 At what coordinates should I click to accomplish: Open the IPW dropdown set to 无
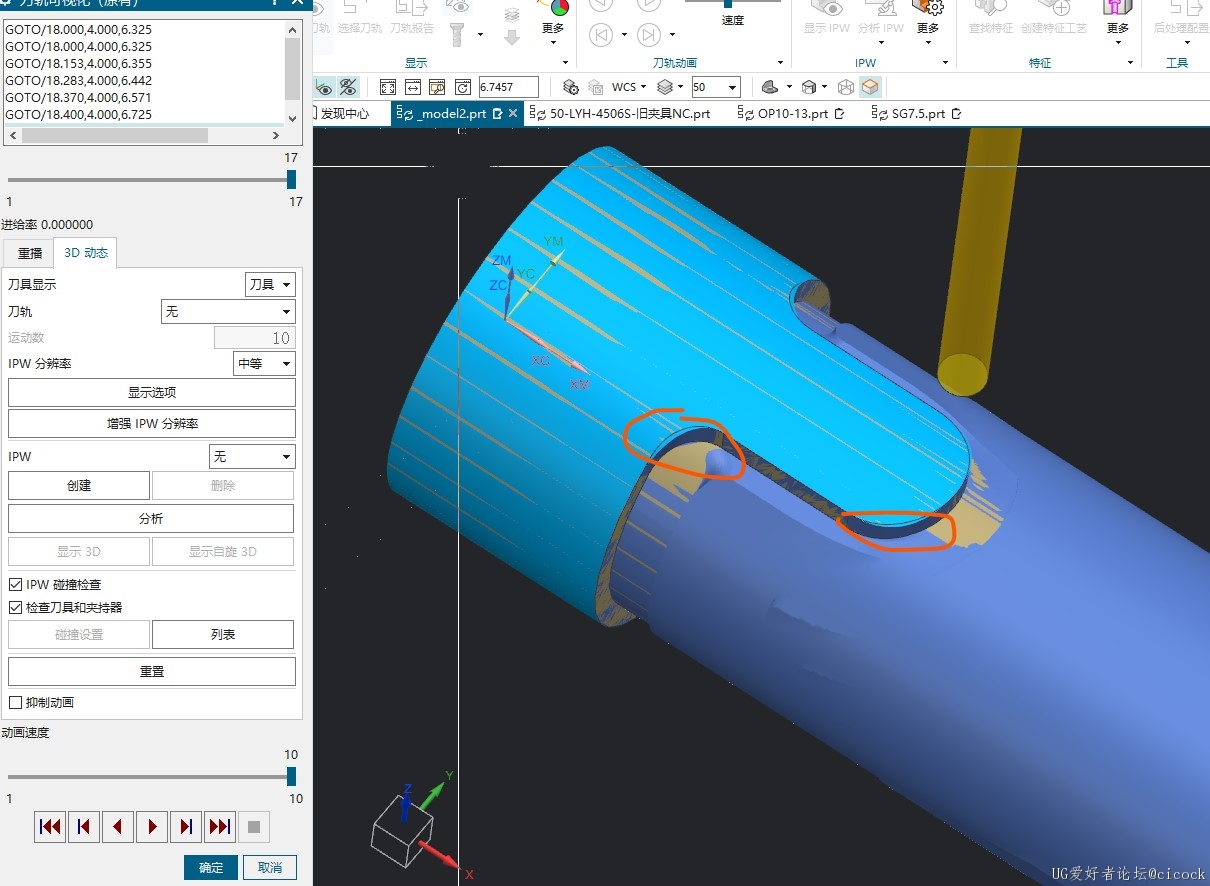pos(252,457)
